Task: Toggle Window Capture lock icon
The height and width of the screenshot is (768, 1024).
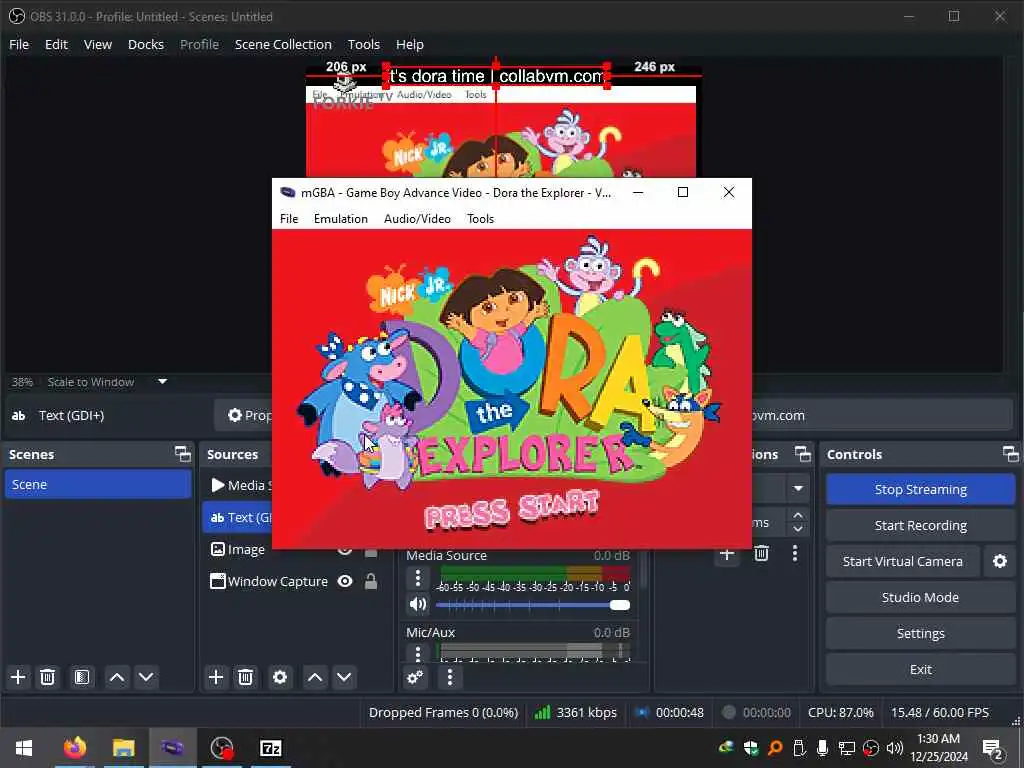Action: [371, 581]
